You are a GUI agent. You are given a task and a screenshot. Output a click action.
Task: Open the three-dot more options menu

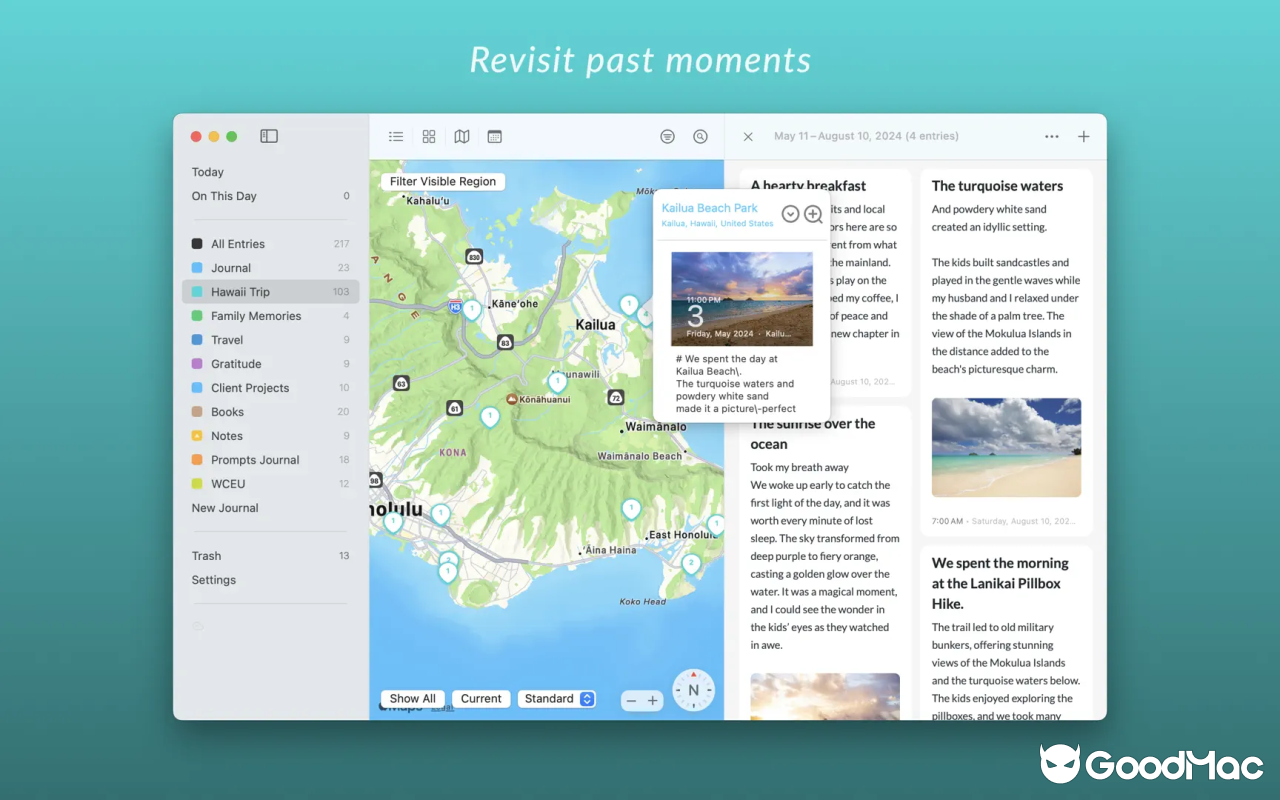point(1051,137)
